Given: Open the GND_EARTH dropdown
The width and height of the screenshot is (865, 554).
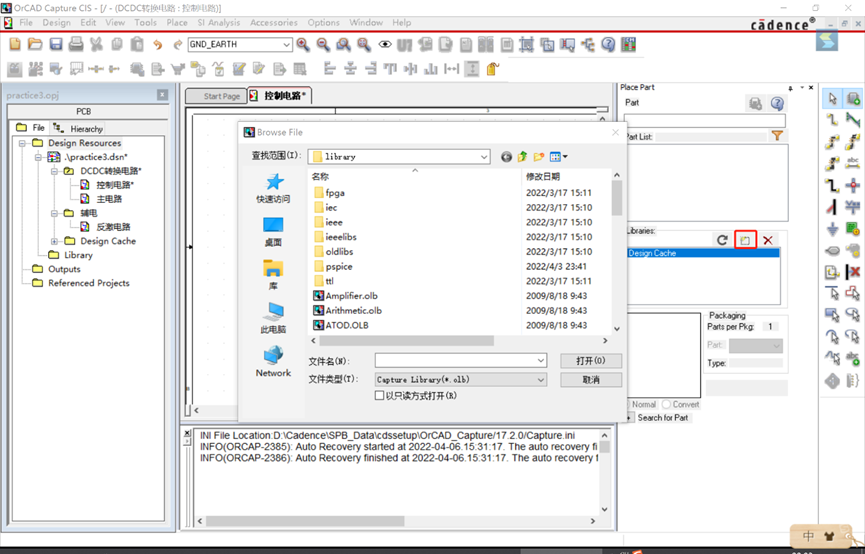Looking at the screenshot, I should tap(286, 45).
